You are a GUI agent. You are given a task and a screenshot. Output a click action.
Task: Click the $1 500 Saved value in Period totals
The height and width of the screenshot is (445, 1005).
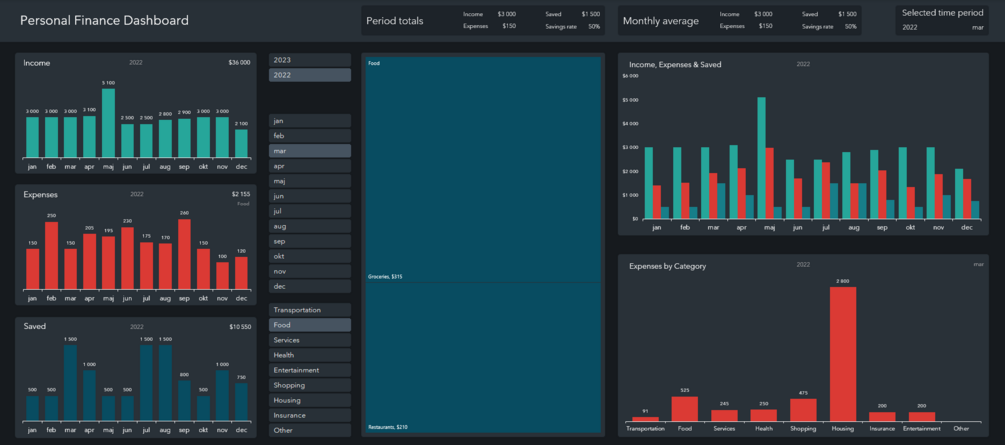click(591, 14)
